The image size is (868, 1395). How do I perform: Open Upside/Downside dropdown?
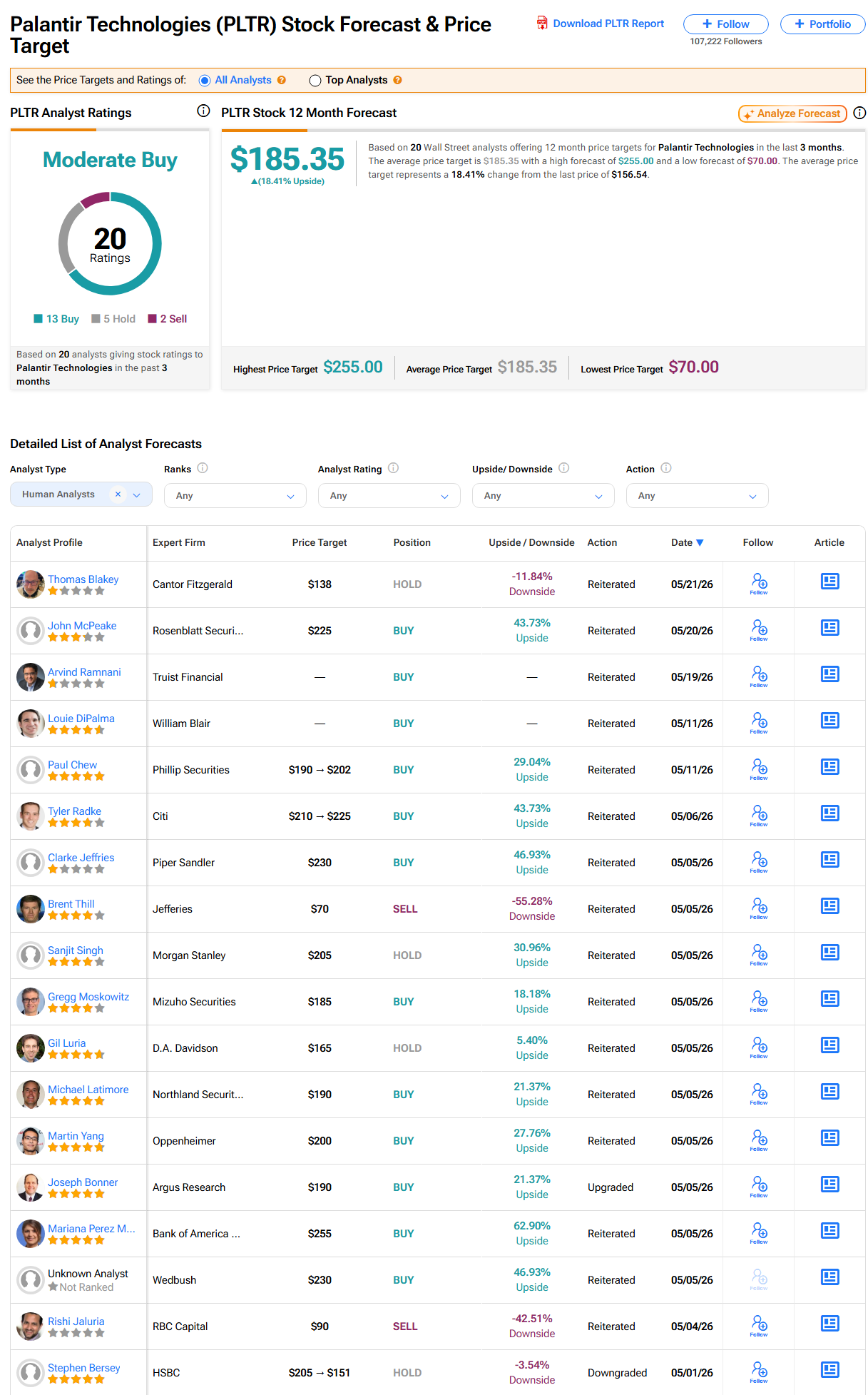tap(543, 495)
